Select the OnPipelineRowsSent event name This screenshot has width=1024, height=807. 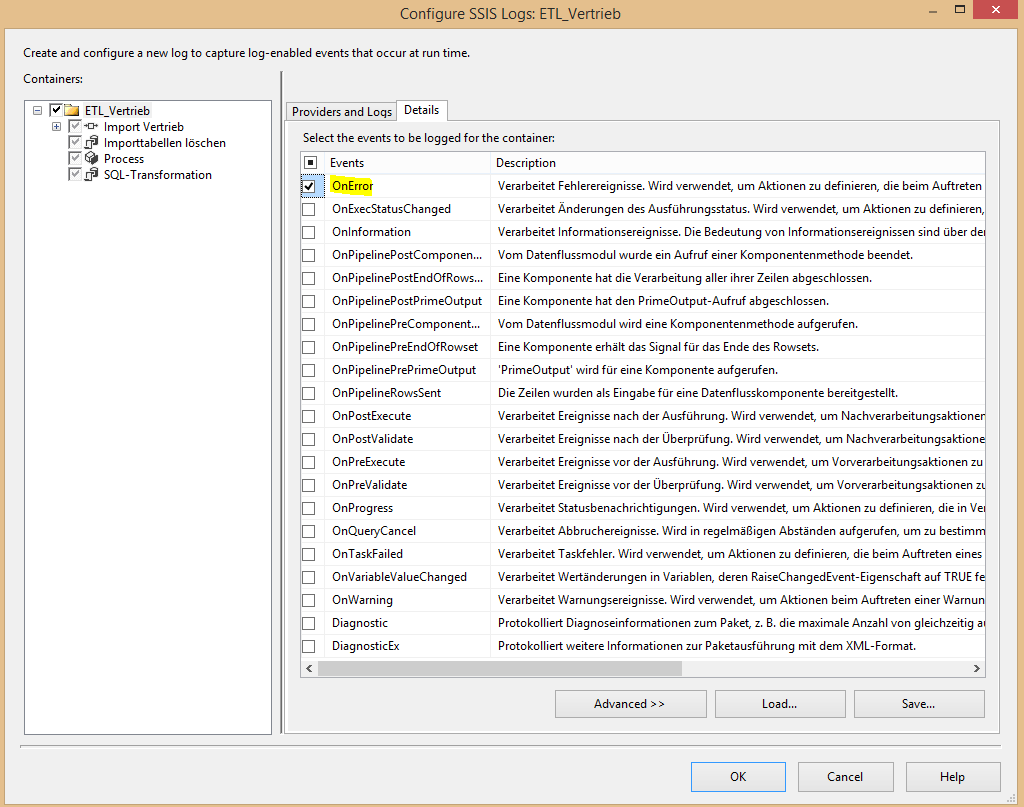387,393
